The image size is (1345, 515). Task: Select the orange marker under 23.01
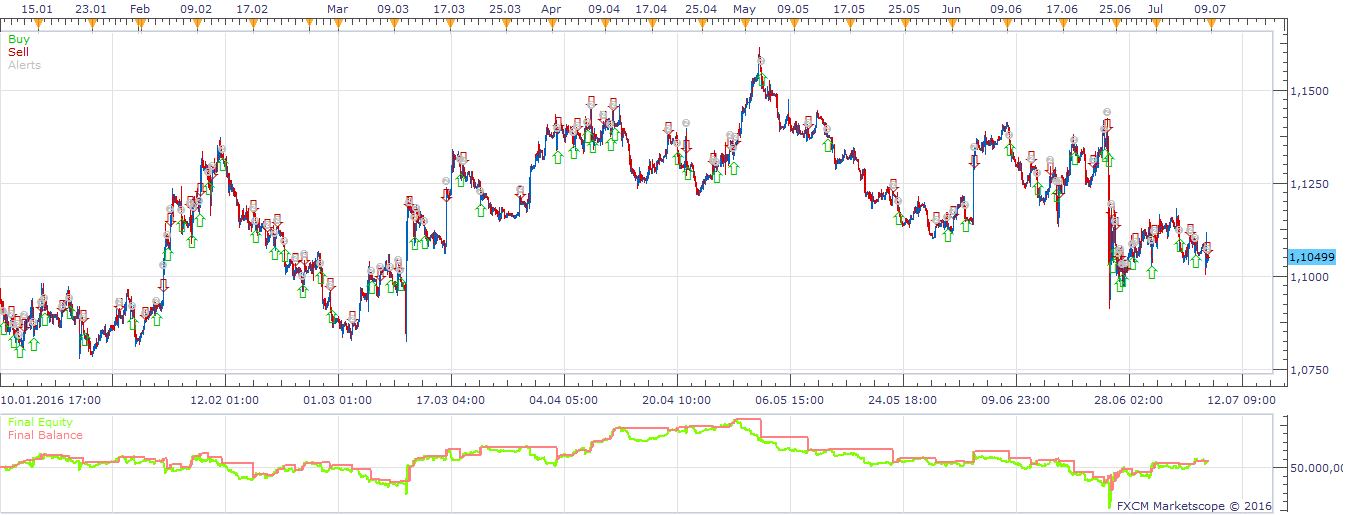[91, 23]
